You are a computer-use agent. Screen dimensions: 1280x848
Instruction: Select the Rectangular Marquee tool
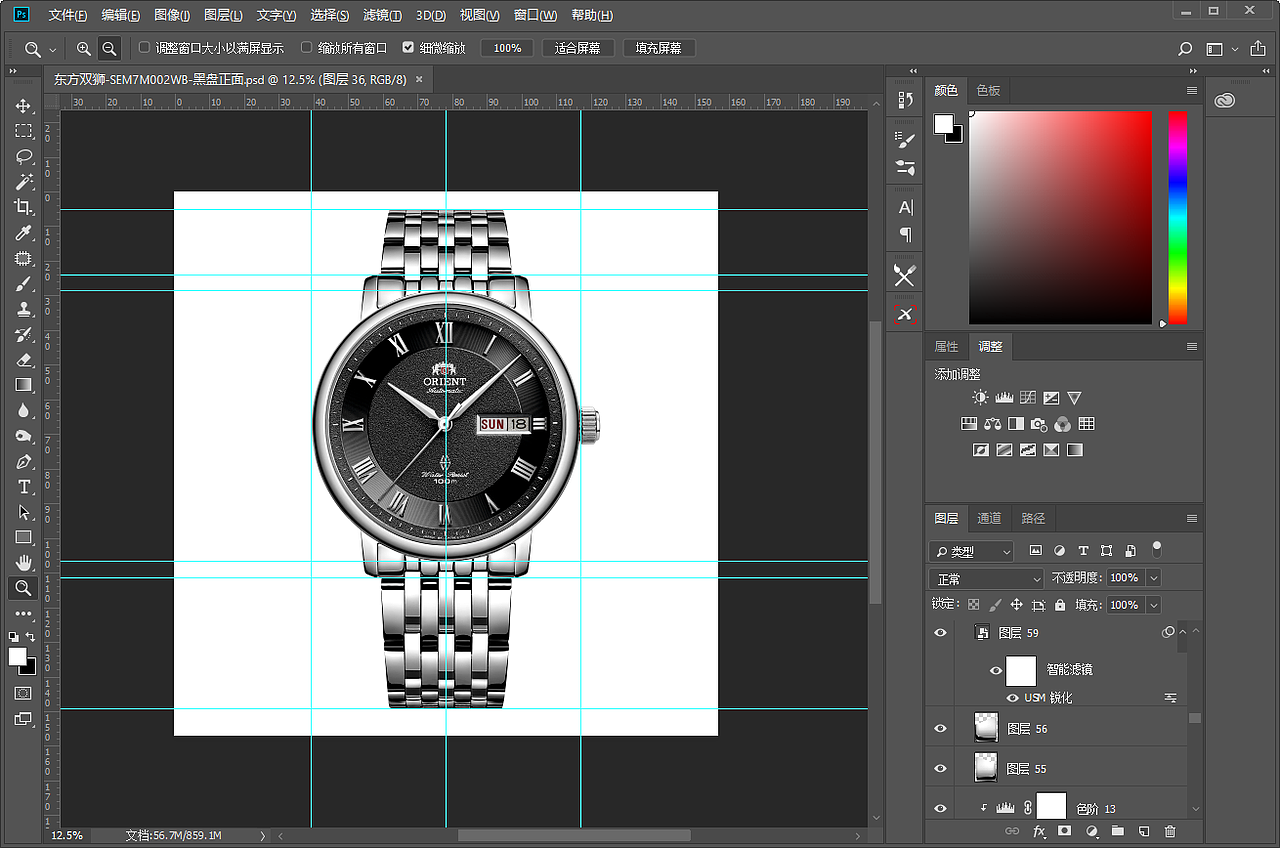[23, 131]
